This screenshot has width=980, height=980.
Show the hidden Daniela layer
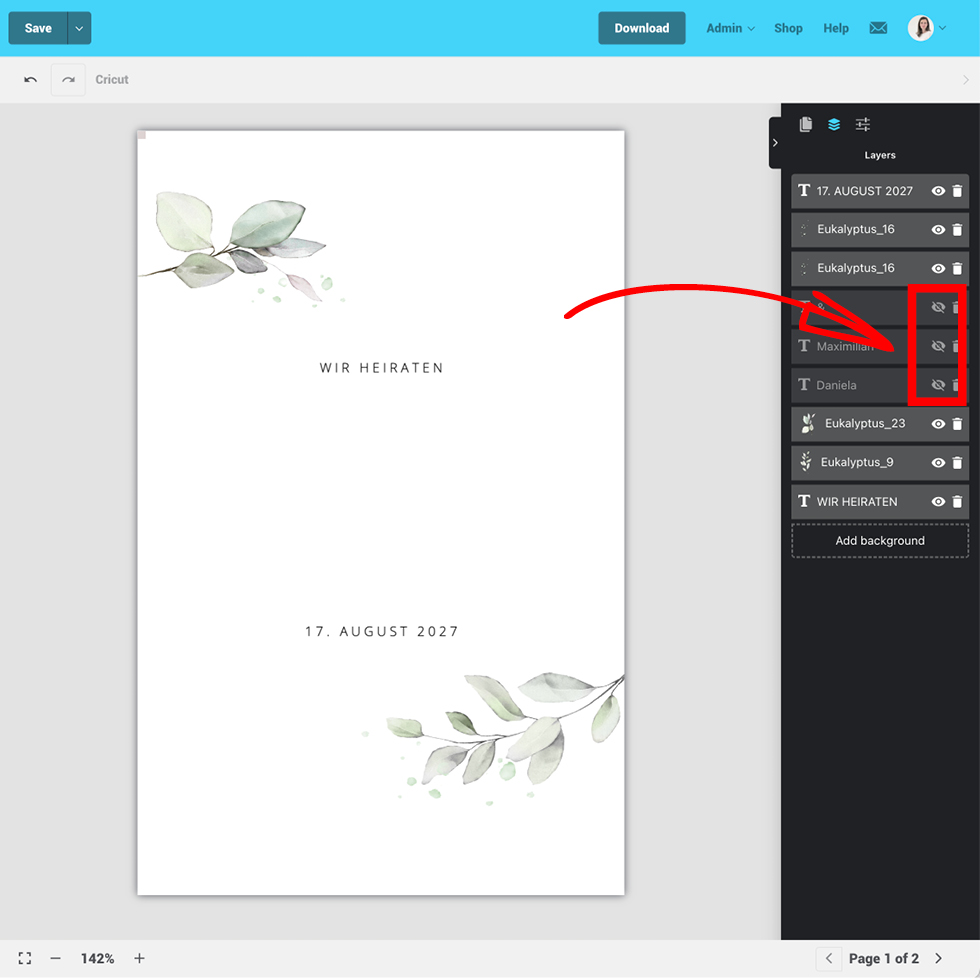tap(938, 385)
